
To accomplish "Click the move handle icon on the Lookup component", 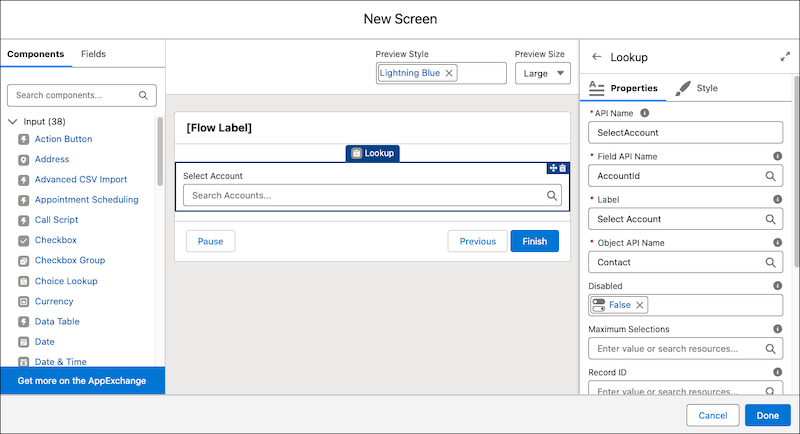I will click(x=552, y=168).
